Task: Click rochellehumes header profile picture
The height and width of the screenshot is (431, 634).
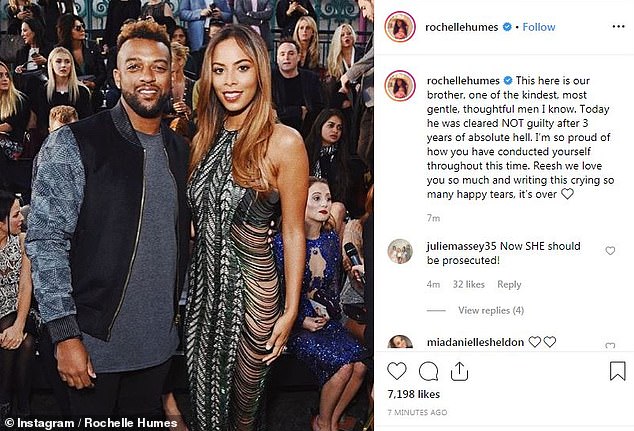Action: tap(400, 27)
